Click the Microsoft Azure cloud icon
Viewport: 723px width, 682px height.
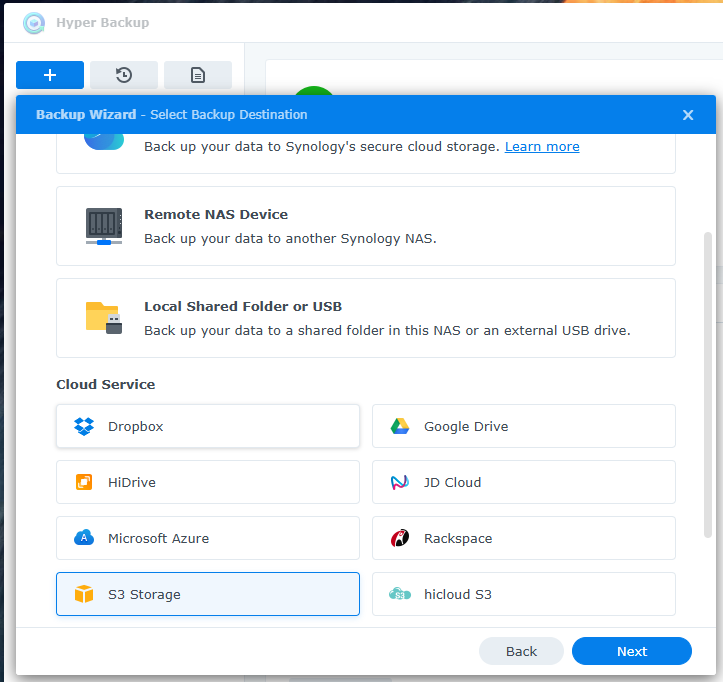(84, 538)
